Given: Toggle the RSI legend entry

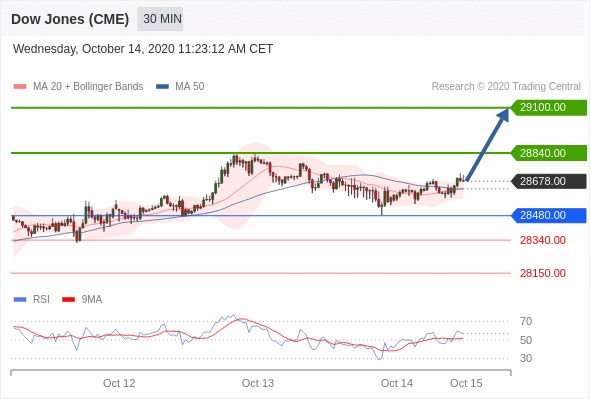Looking at the screenshot, I should pyautogui.click(x=32, y=300).
